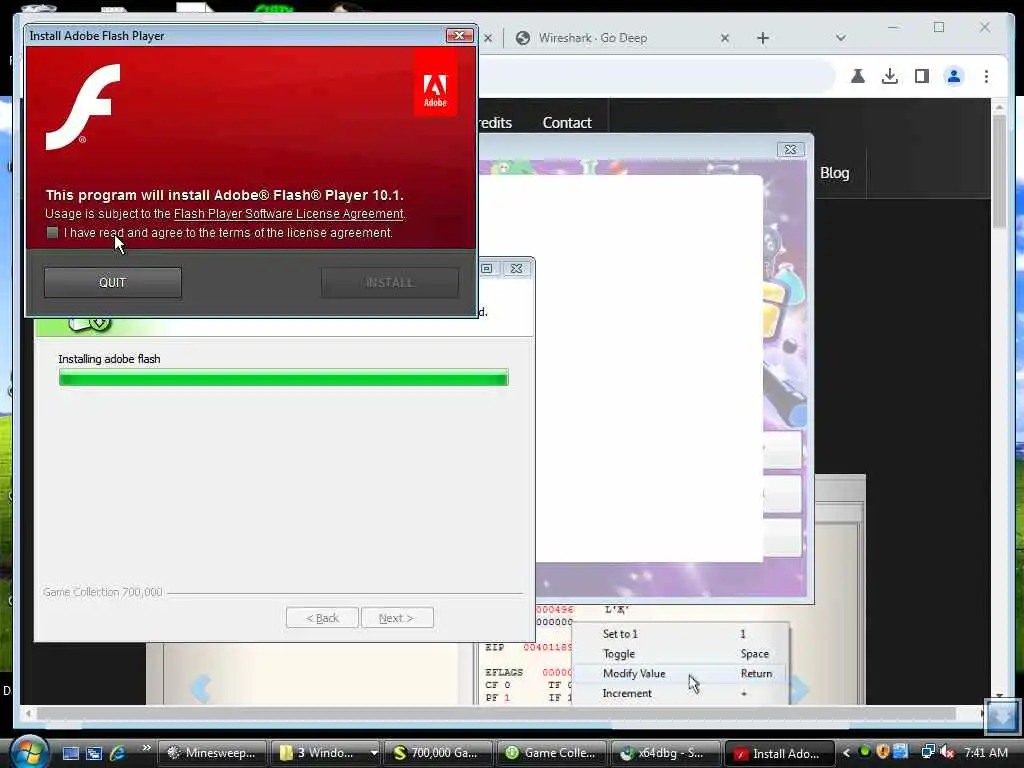Close the Wireshark - Go Deep tab

coord(725,38)
